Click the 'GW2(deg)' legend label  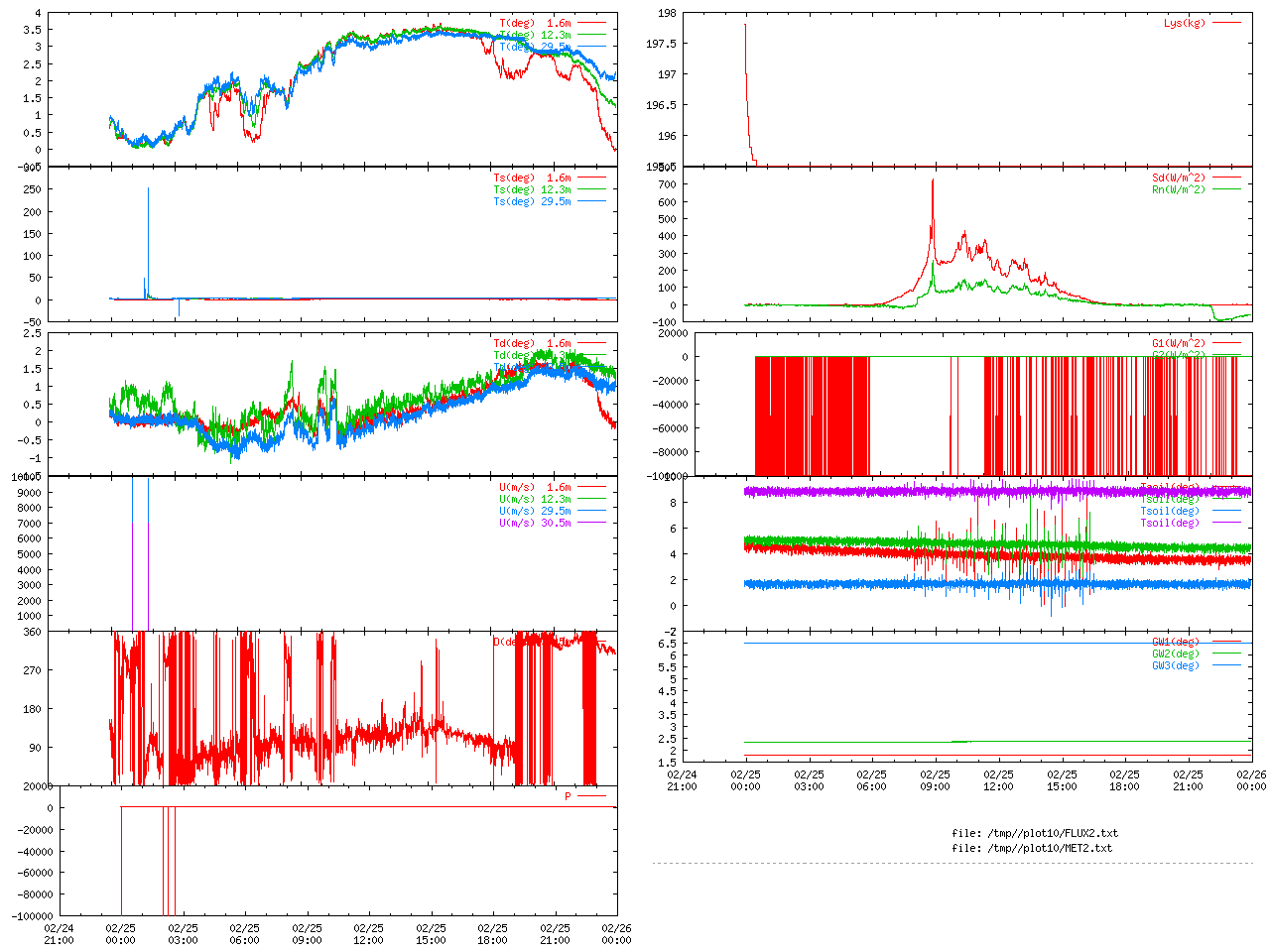tap(1176, 654)
